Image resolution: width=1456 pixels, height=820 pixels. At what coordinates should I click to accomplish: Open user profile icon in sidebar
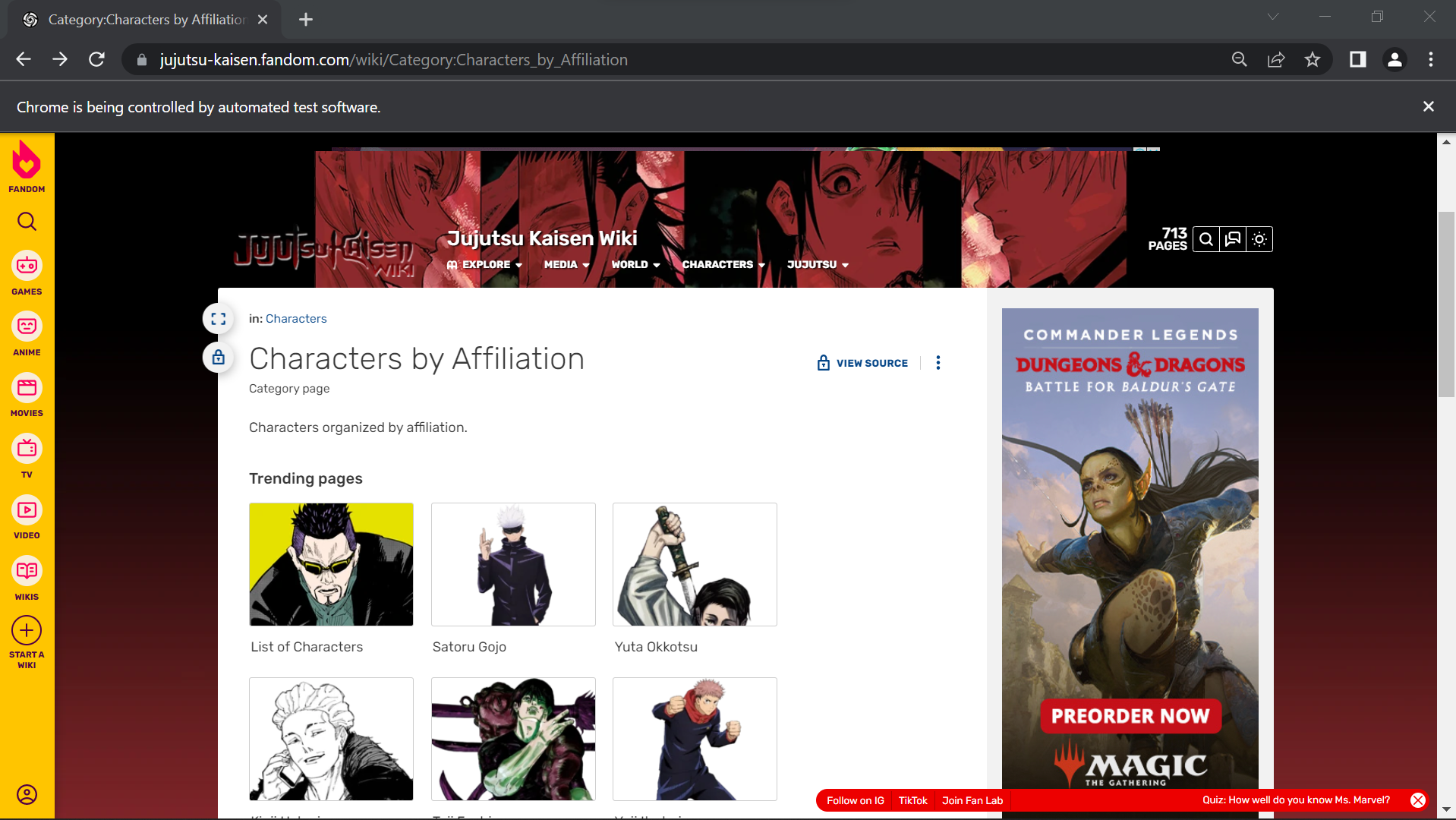point(27,794)
